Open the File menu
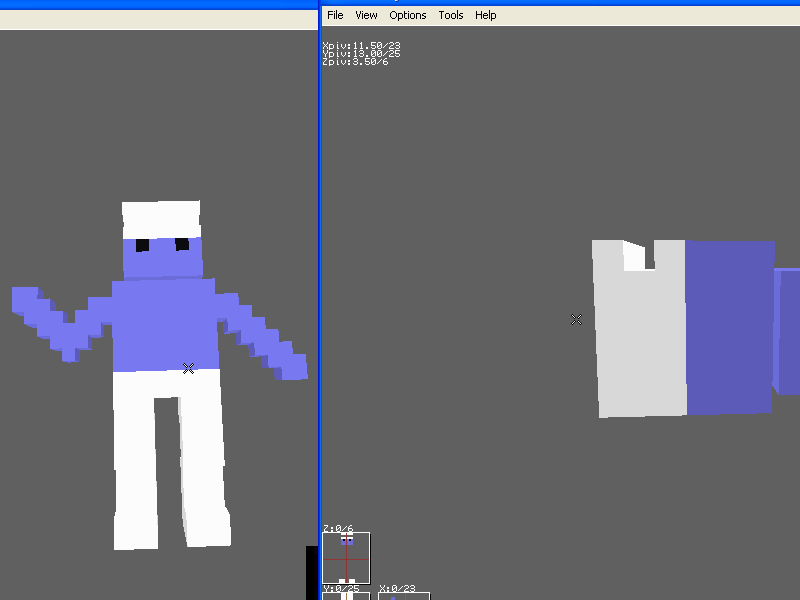The height and width of the screenshot is (600, 800). point(334,15)
